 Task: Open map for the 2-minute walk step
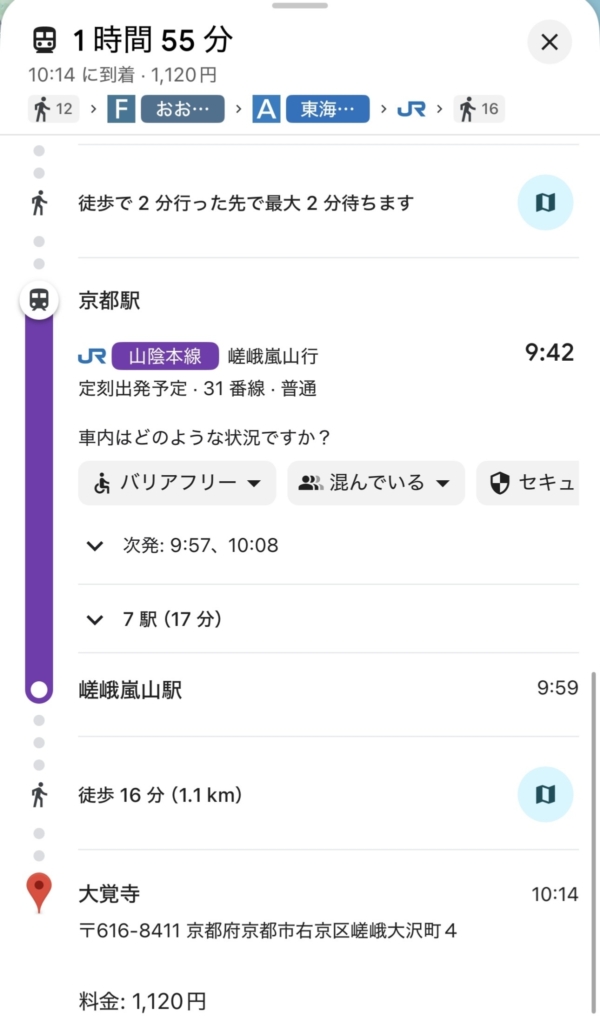pyautogui.click(x=544, y=203)
